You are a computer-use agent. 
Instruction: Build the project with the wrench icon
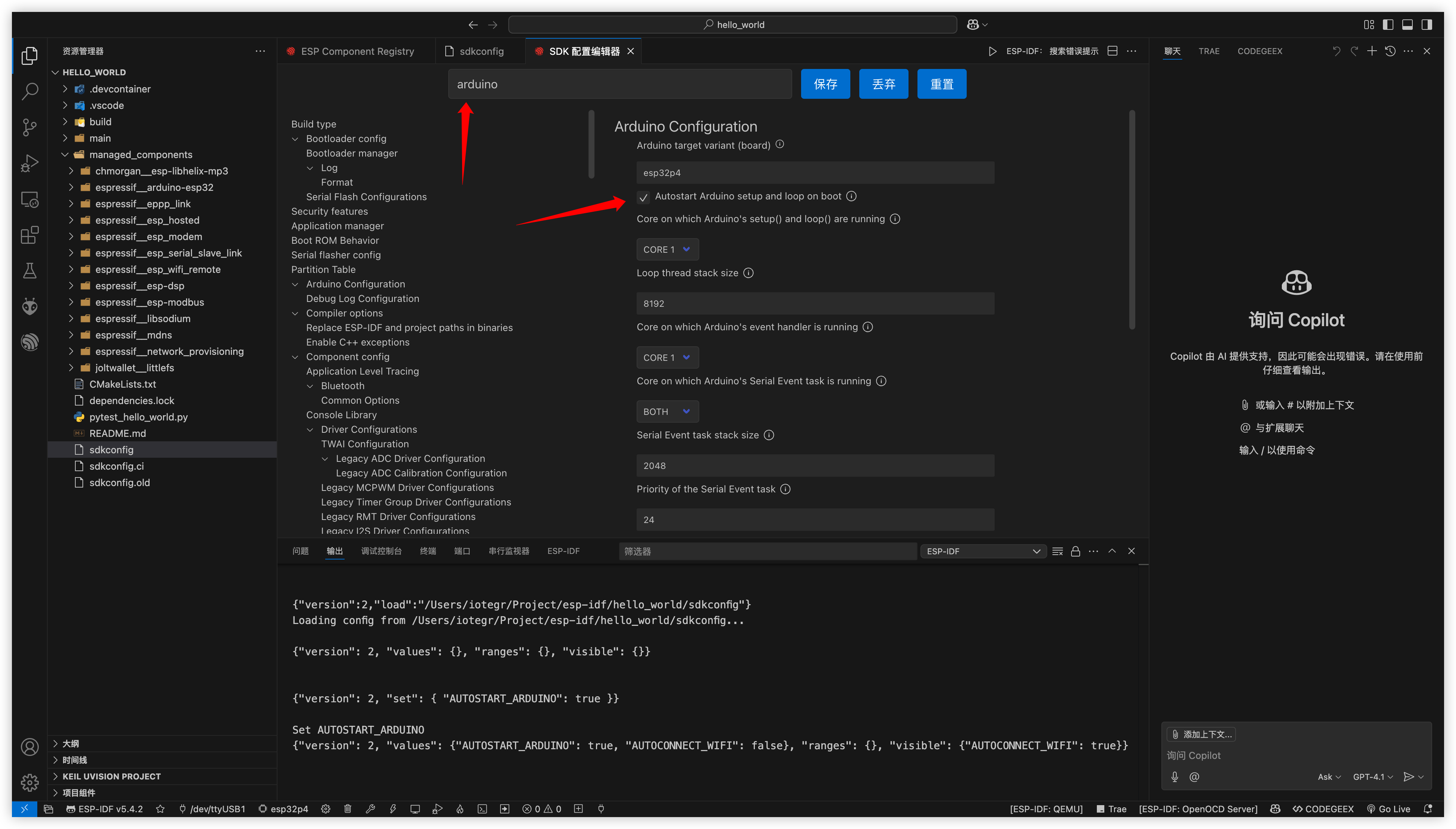coord(371,808)
